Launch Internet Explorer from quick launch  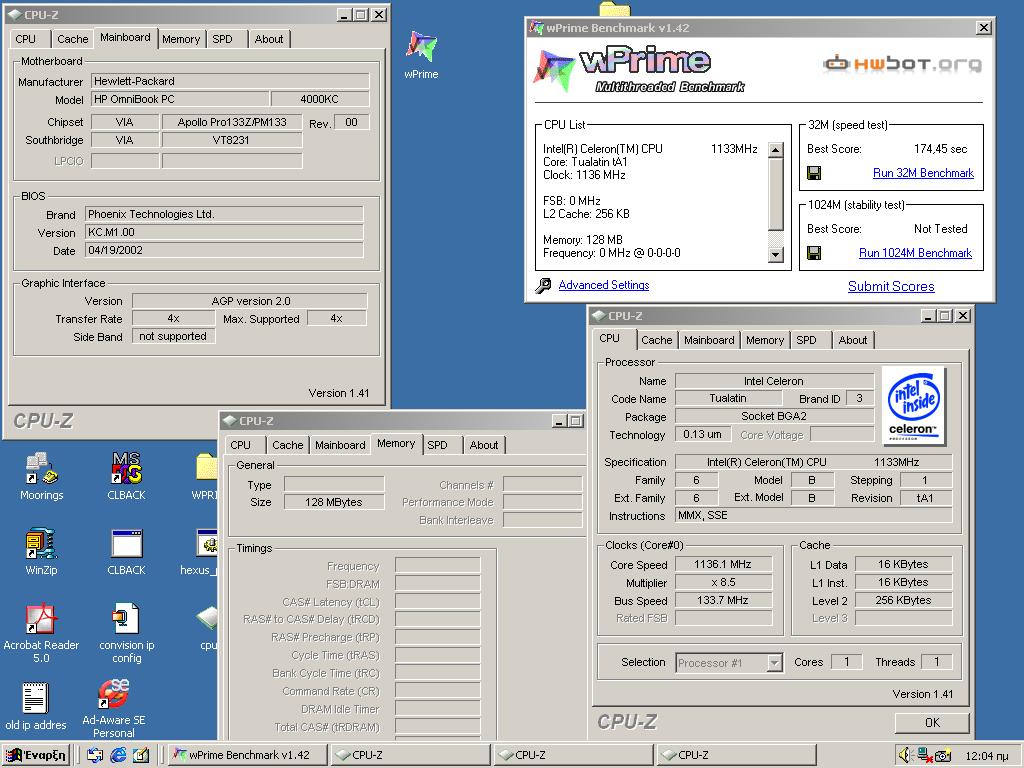tap(118, 755)
